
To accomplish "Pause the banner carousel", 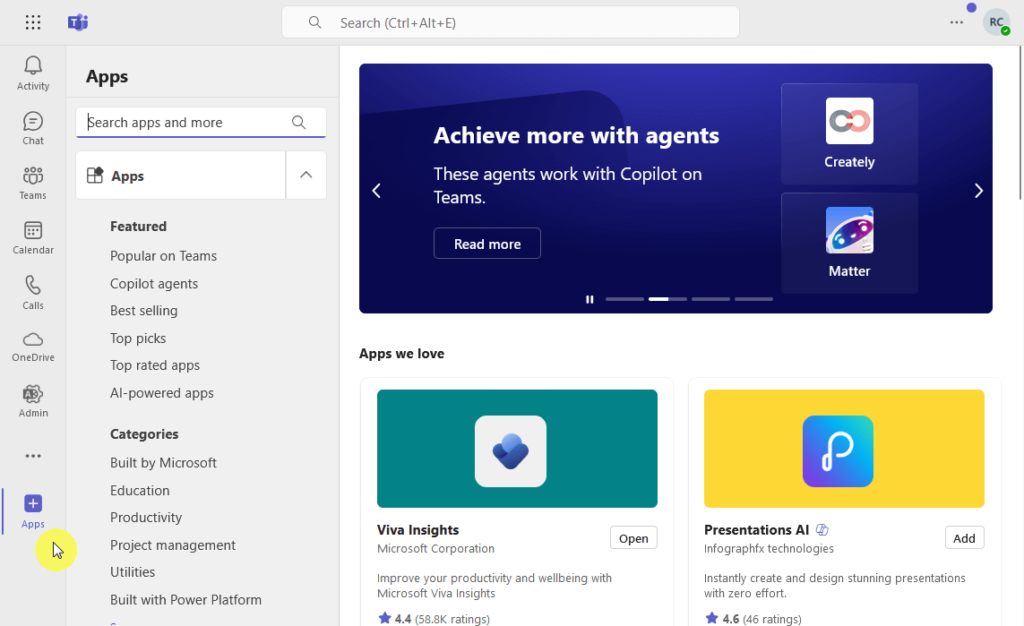I will (590, 299).
